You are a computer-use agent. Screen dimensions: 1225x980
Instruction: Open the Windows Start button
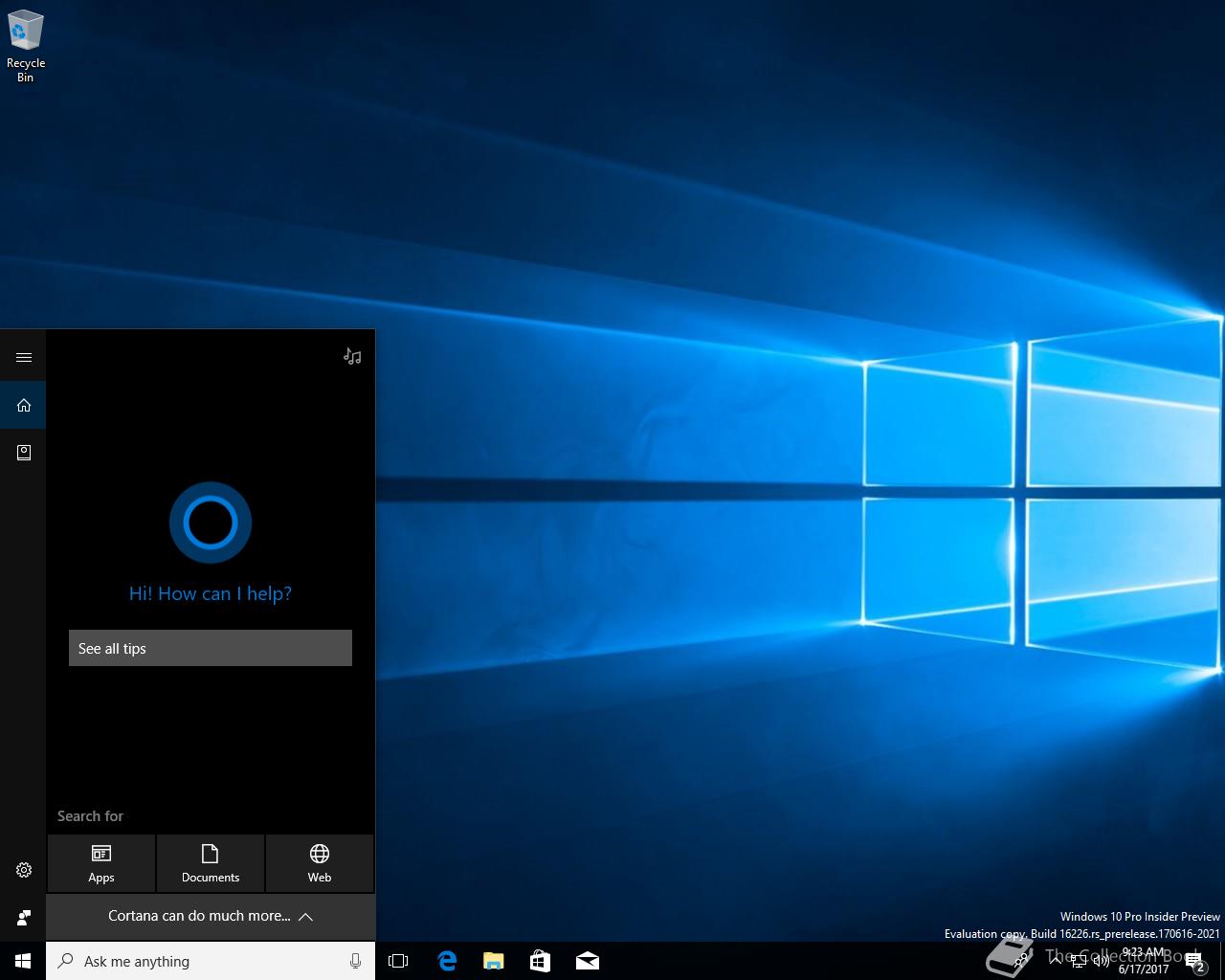23,961
